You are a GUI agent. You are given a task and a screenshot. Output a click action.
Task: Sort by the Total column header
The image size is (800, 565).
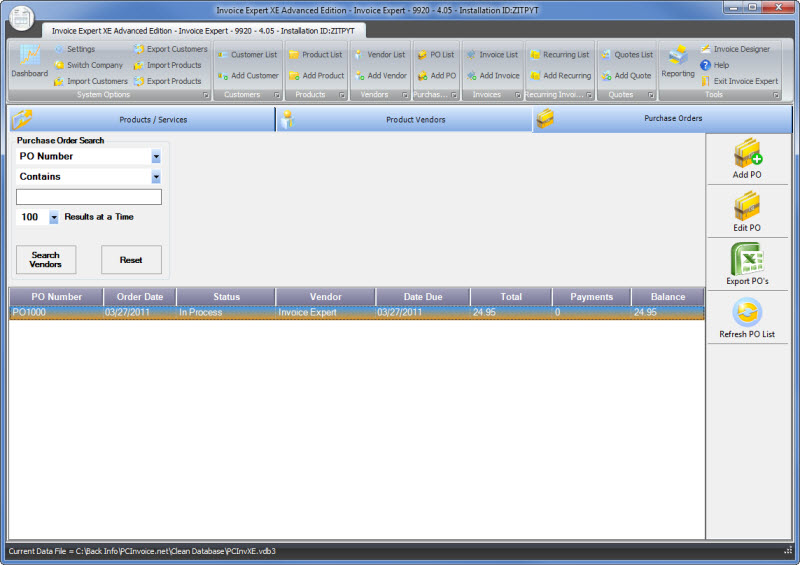coord(511,297)
